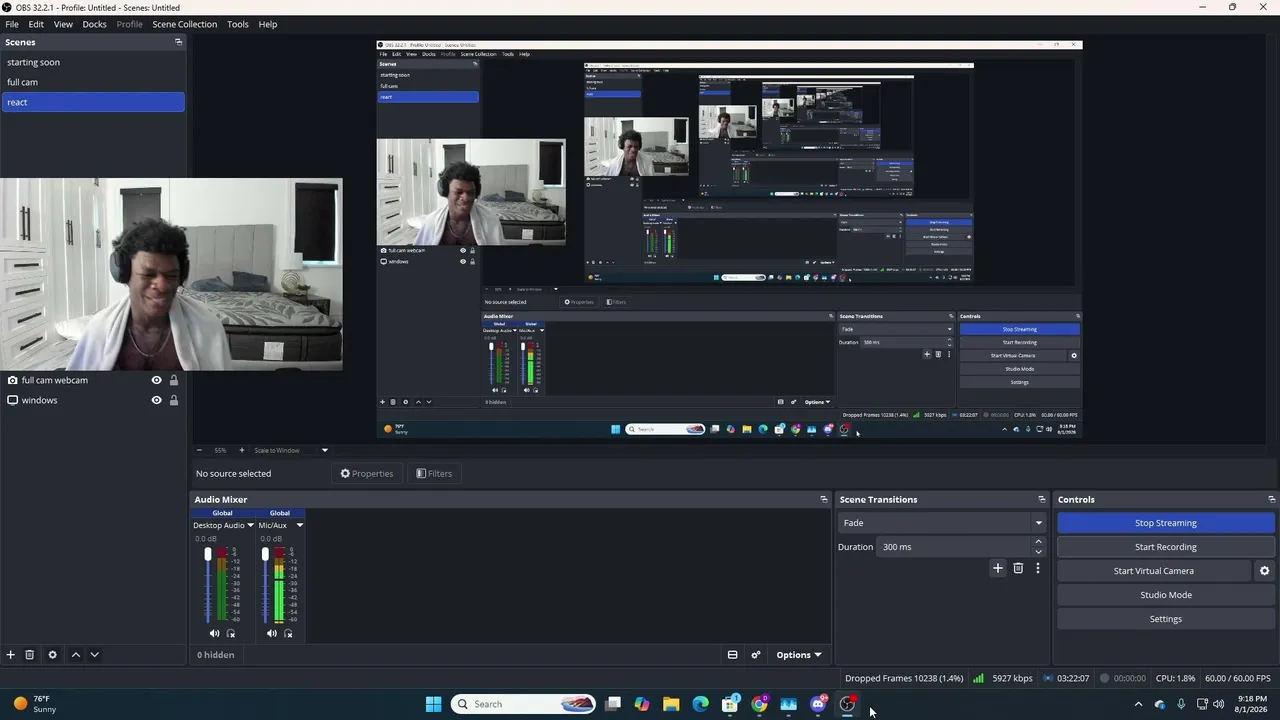Toggle Mic/Aux monitoring headphone icon
Image resolution: width=1280 pixels, height=720 pixels.
[x=288, y=634]
